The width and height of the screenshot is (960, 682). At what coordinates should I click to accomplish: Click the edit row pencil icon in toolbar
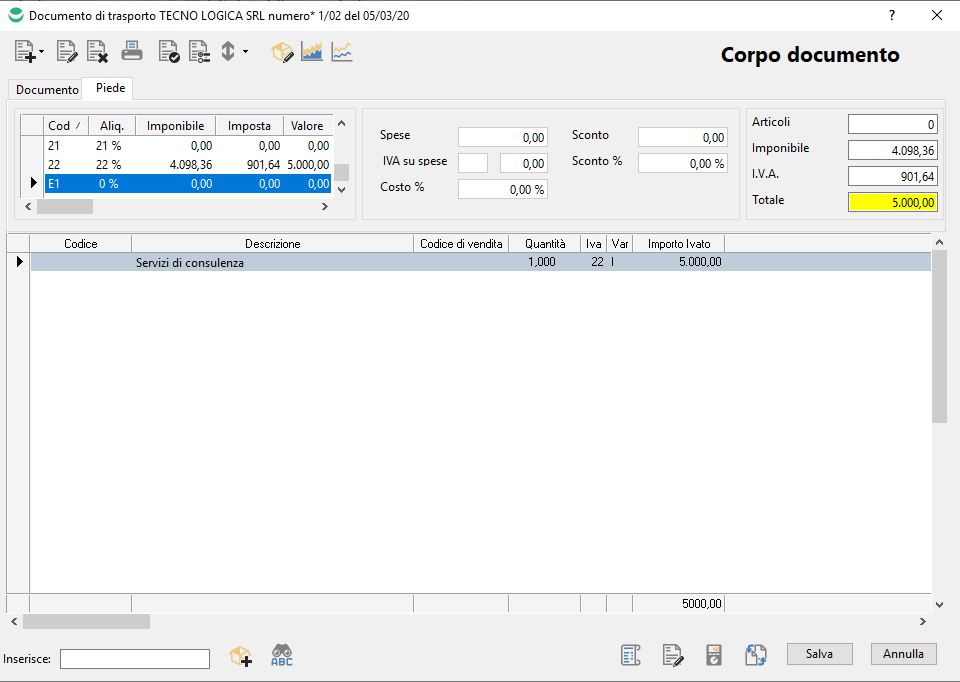click(67, 52)
